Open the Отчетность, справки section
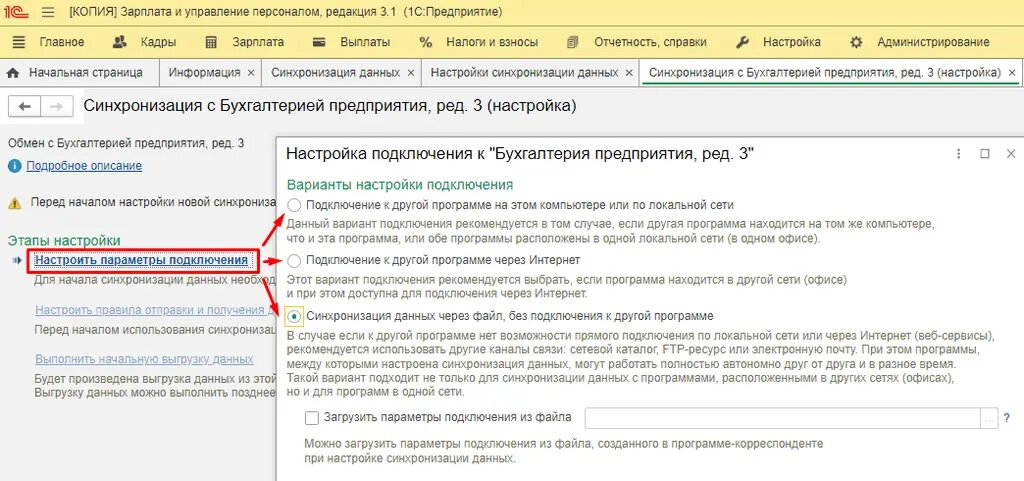This screenshot has width=1024, height=481. pos(650,42)
